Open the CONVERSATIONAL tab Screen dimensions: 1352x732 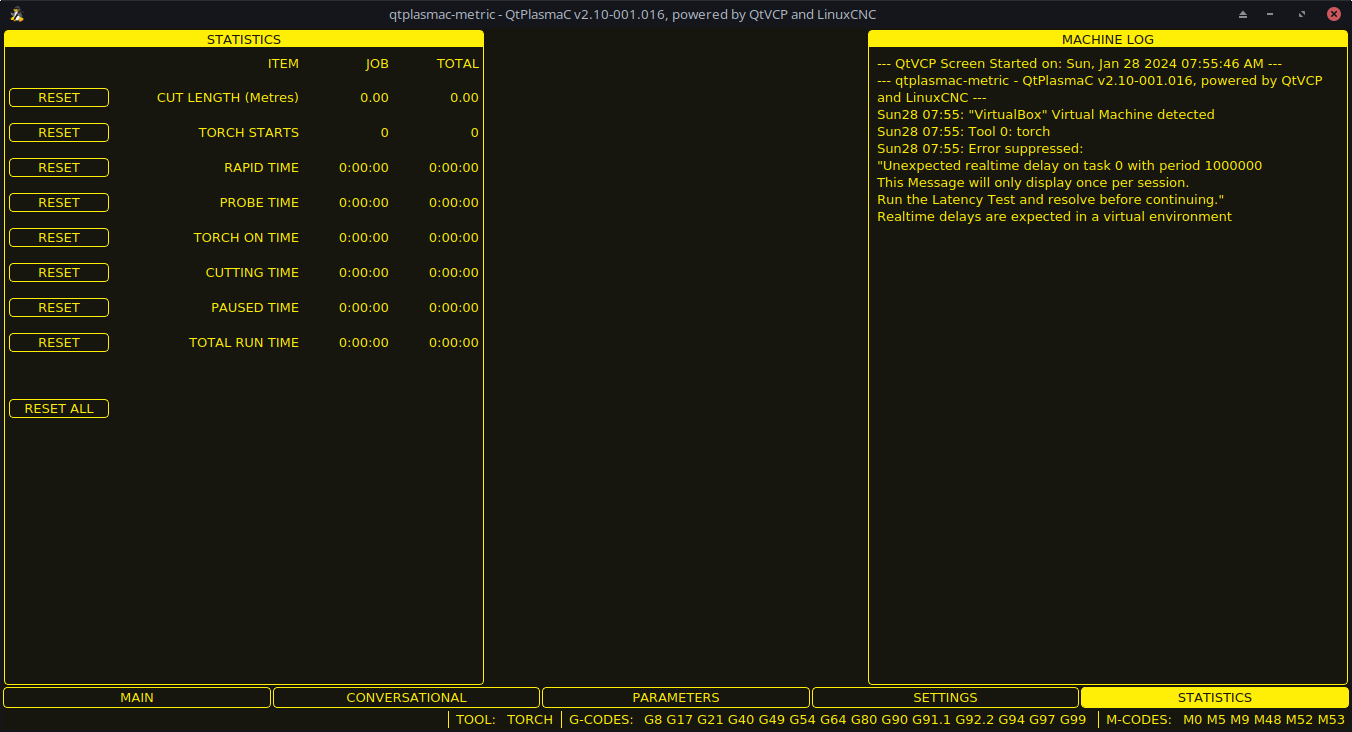coord(406,697)
